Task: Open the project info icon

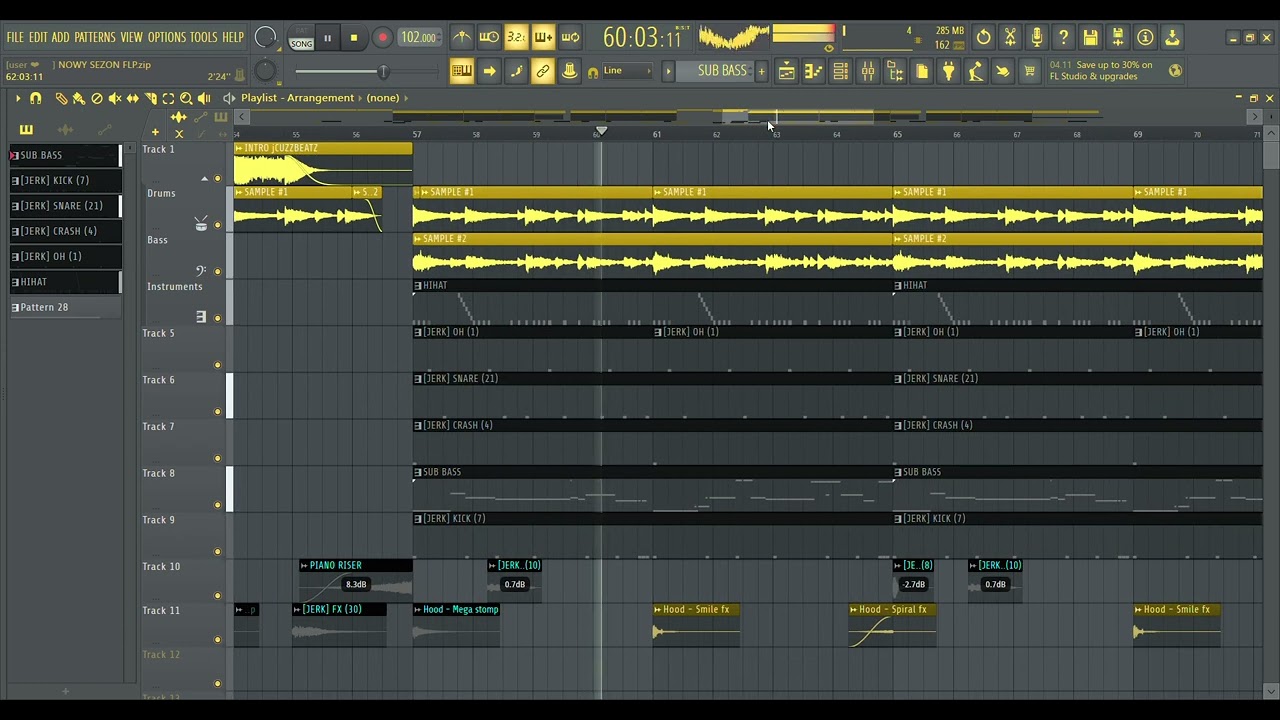Action: [x=1145, y=38]
